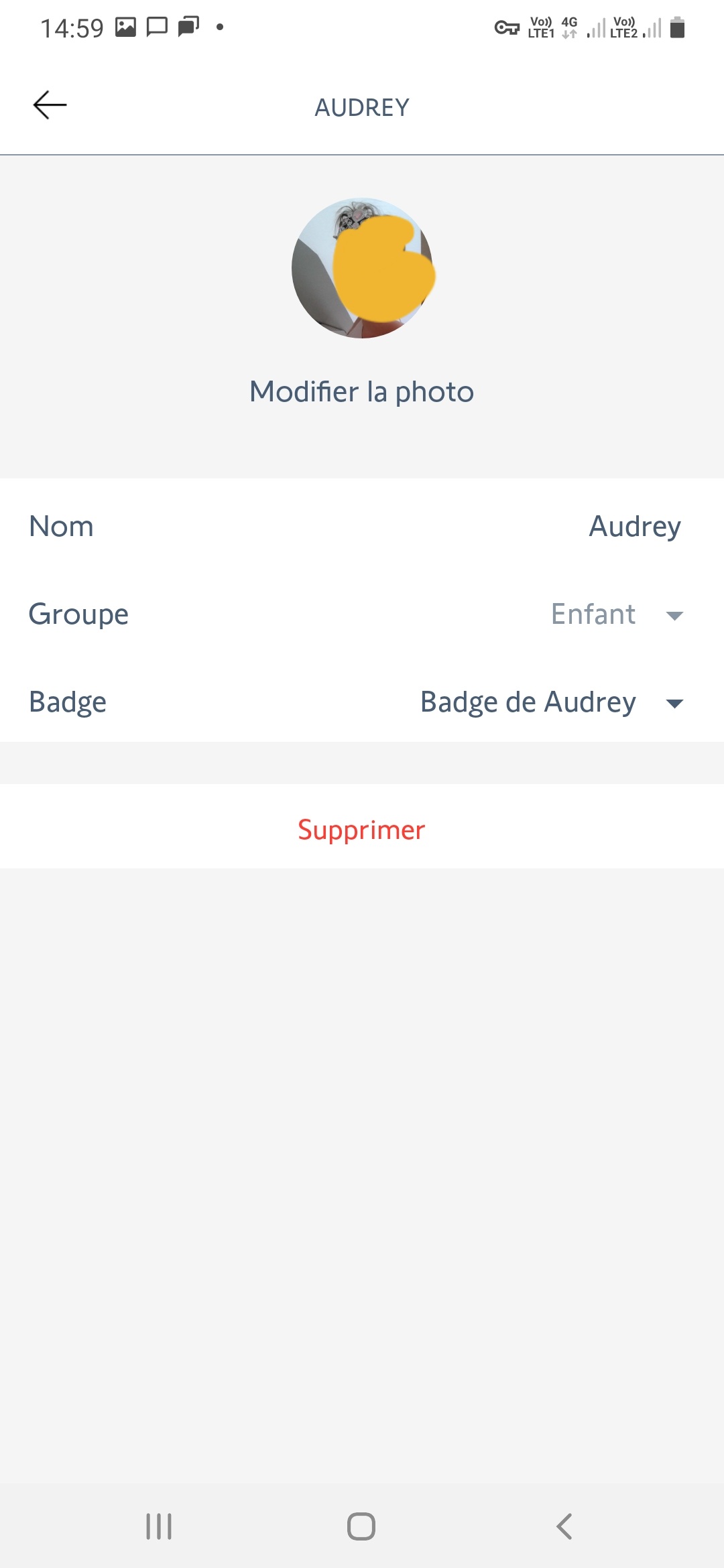Tap the back arrow in header
This screenshot has width=724, height=1568.
click(50, 105)
